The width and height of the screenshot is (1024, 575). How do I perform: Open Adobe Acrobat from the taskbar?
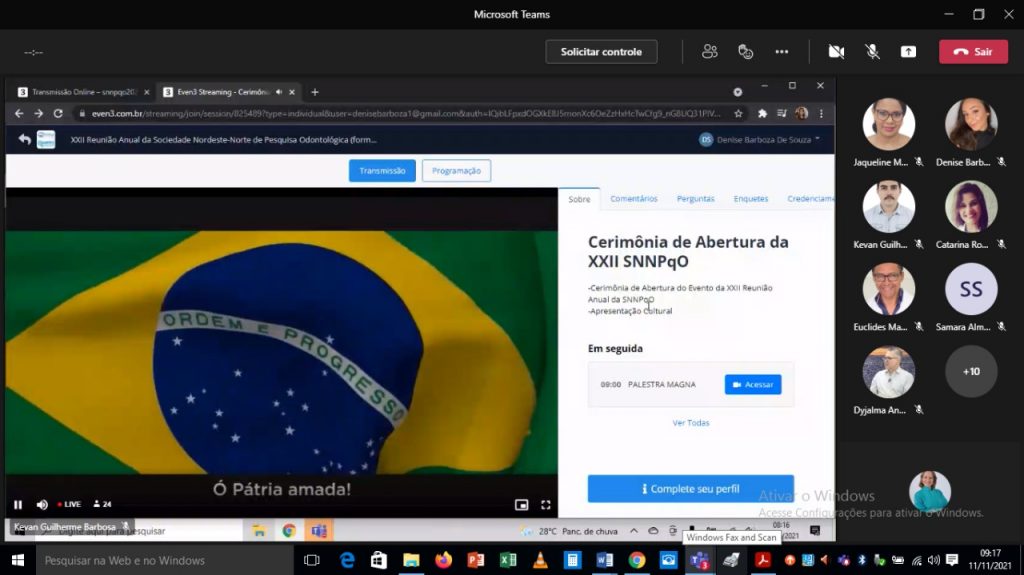762,561
